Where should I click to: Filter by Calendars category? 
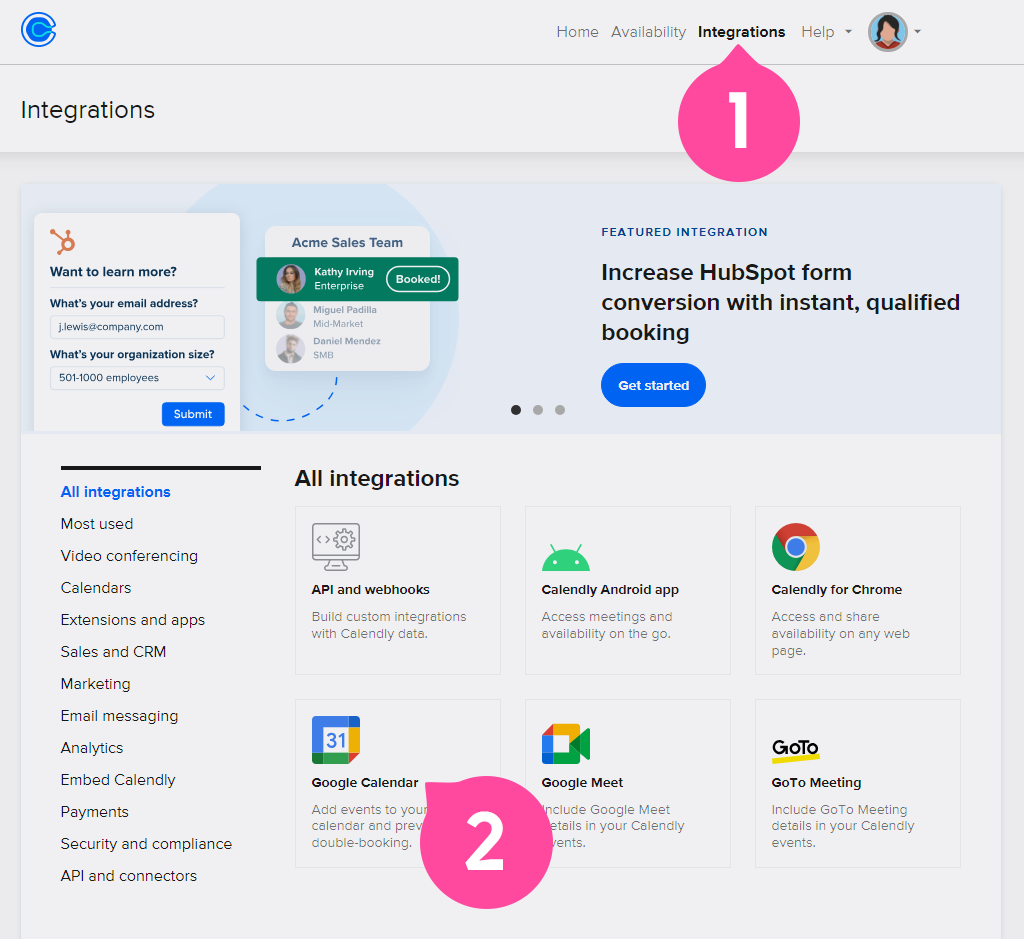point(96,588)
